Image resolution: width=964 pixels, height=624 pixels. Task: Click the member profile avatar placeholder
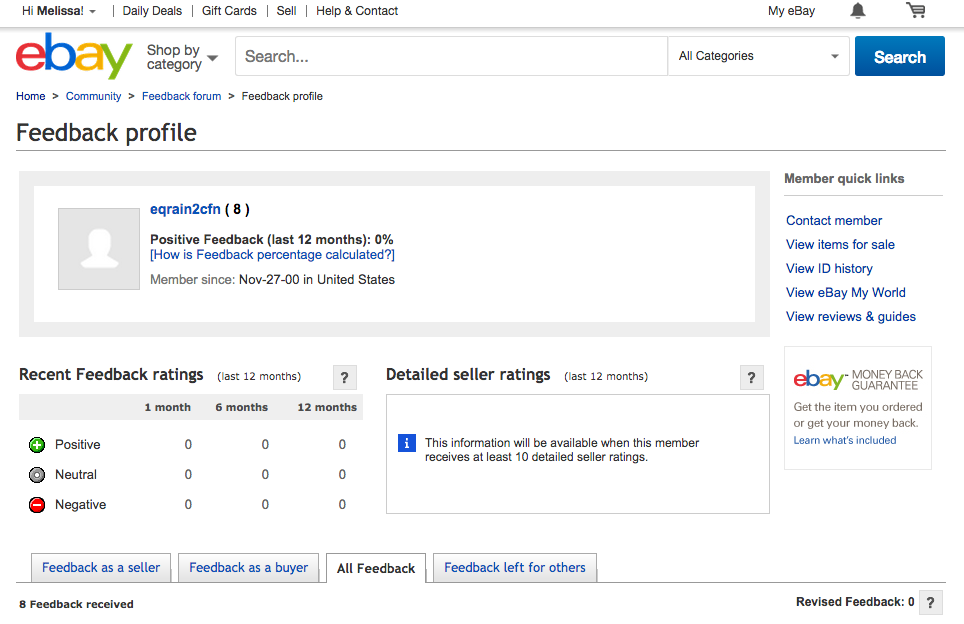point(99,248)
